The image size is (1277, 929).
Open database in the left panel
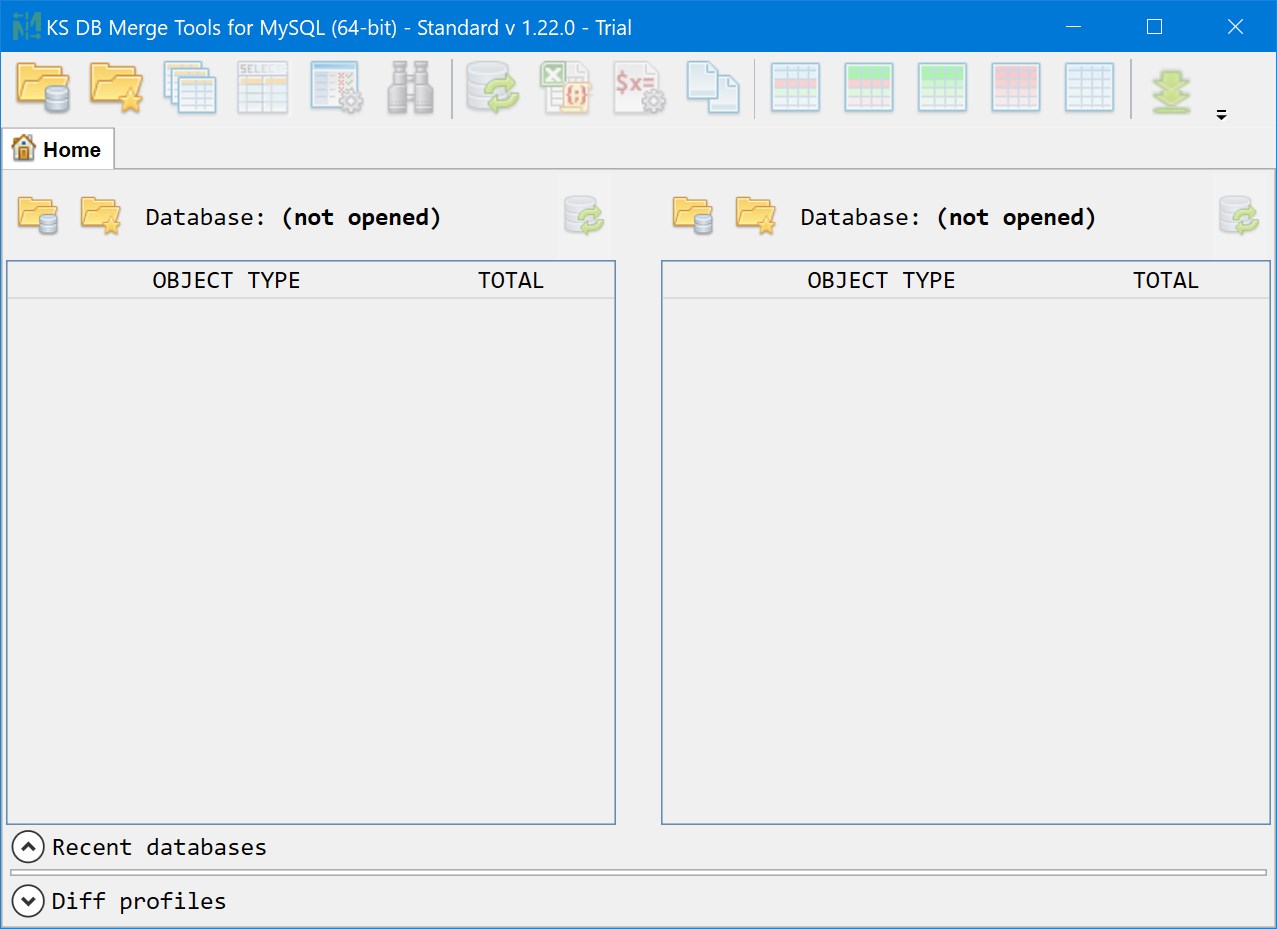(x=37, y=215)
